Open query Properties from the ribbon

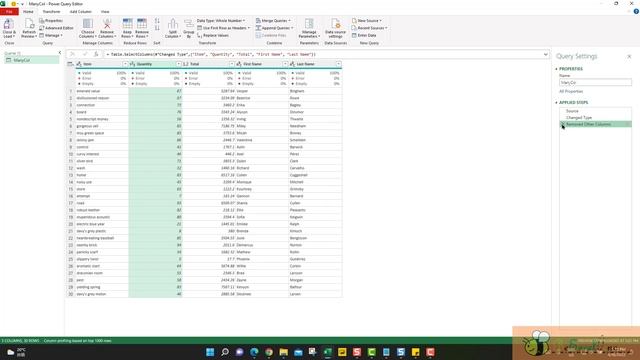[51, 20]
